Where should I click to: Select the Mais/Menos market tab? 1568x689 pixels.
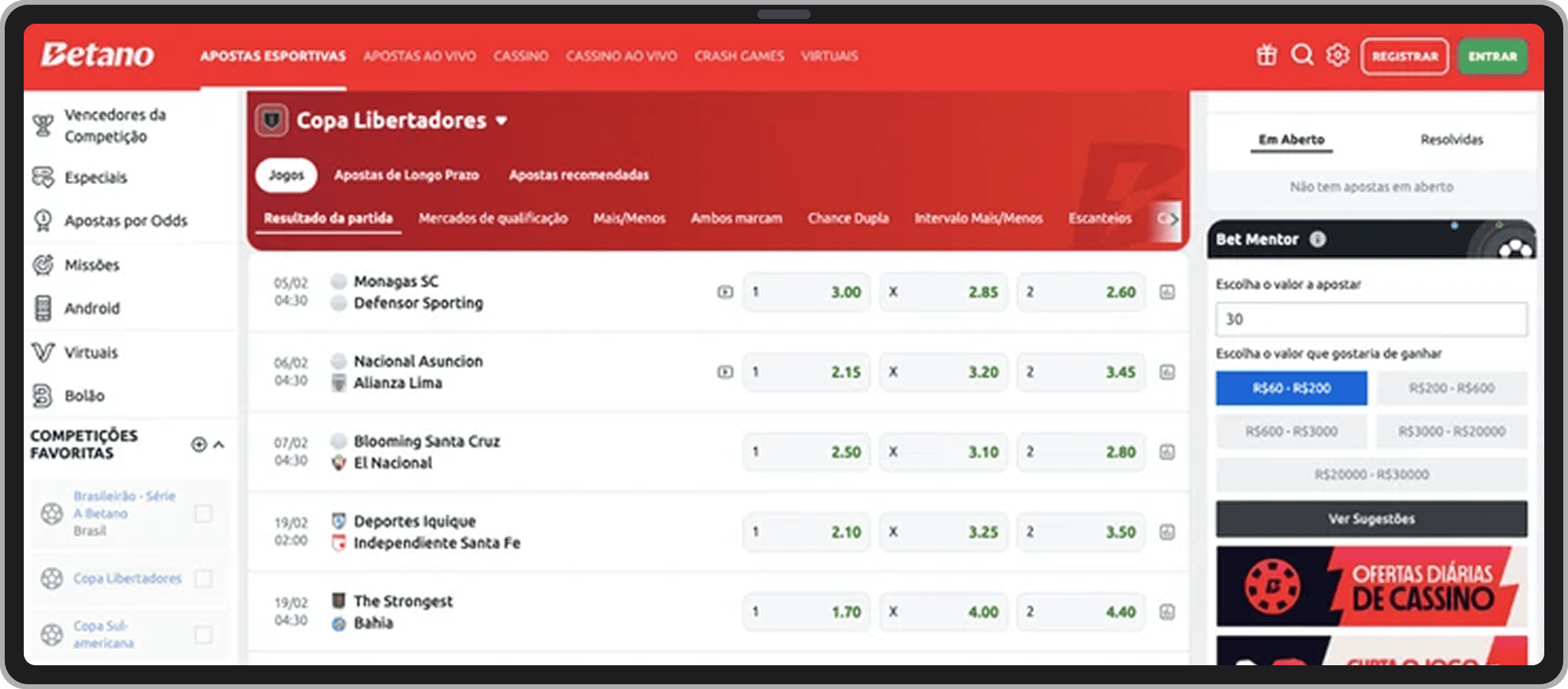pos(630,219)
